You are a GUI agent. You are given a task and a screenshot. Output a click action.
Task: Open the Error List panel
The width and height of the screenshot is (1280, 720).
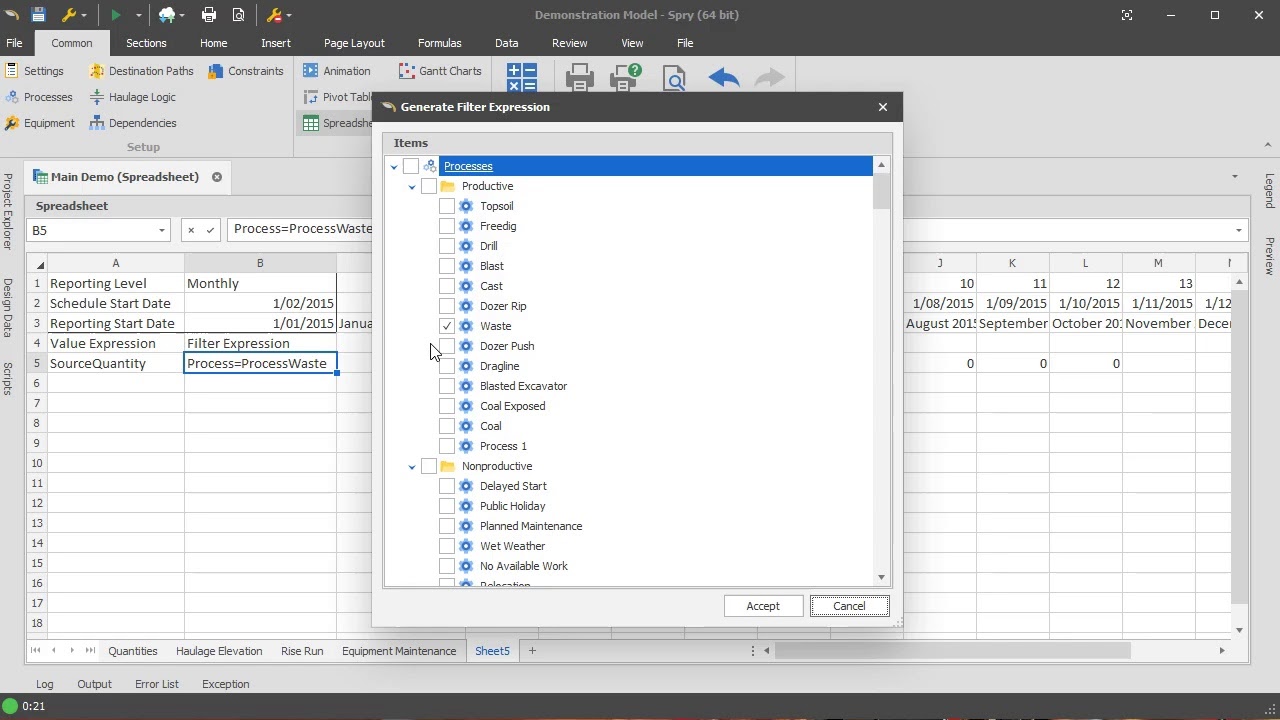[157, 684]
